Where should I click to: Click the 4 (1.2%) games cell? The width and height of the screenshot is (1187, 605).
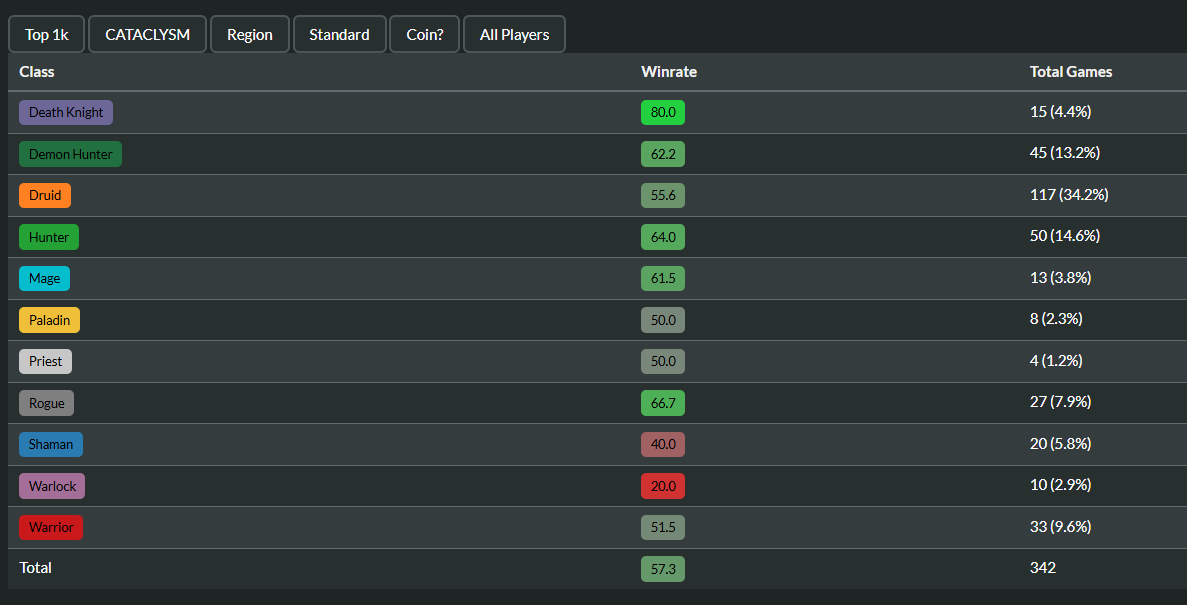(x=1056, y=360)
